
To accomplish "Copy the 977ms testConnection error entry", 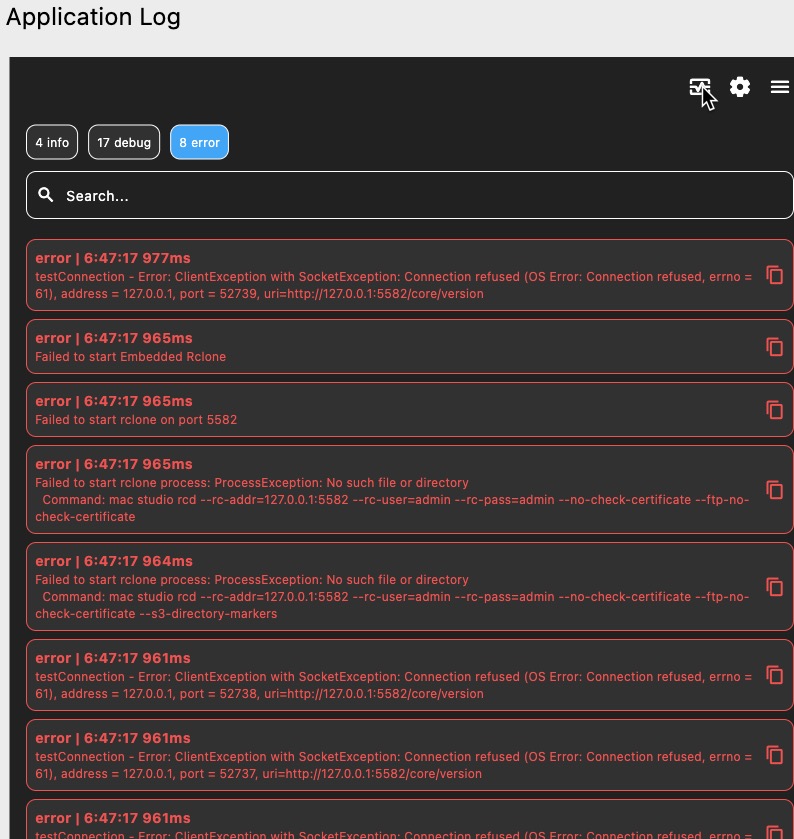I will [774, 275].
